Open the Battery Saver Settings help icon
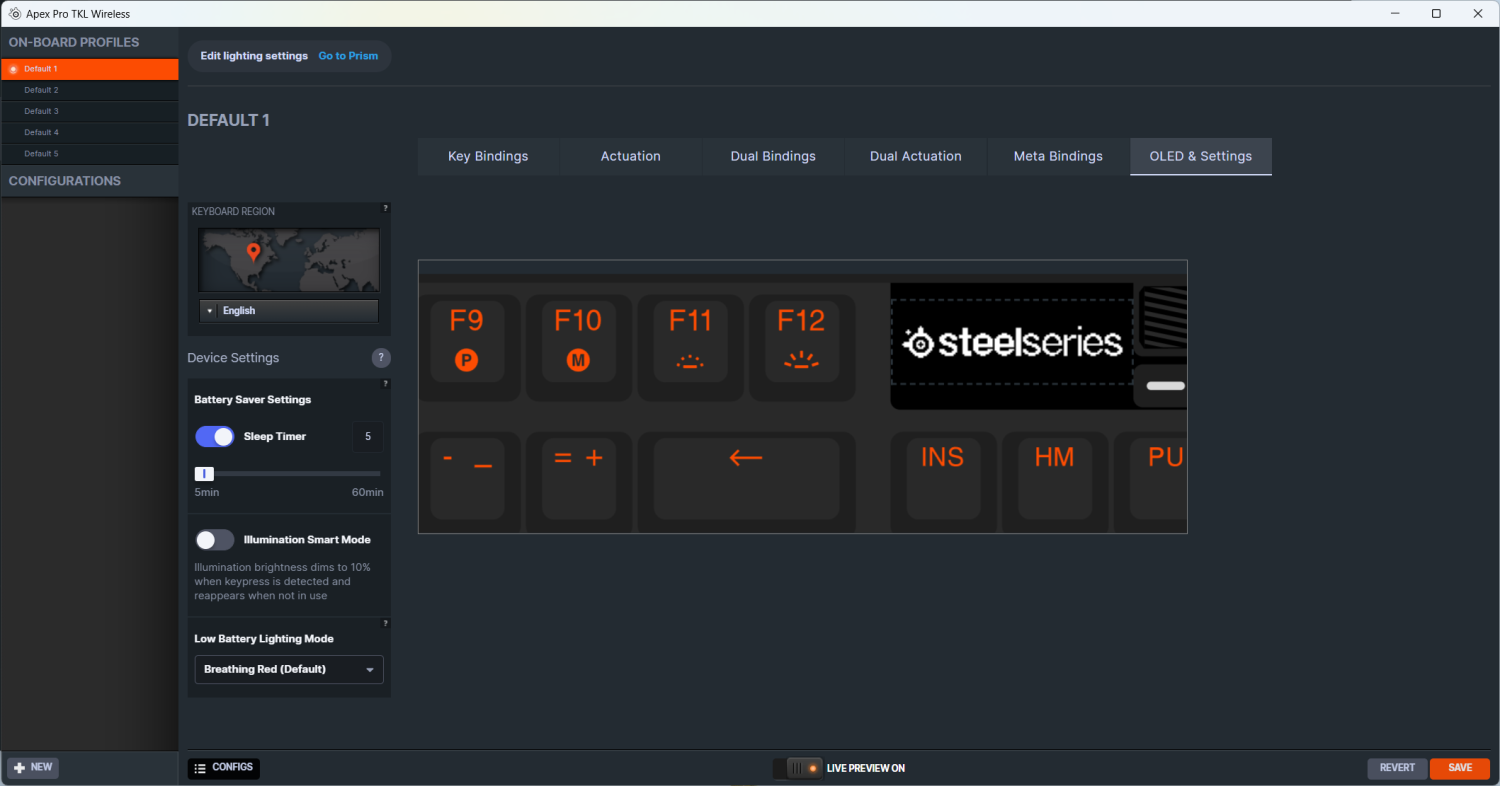 pyautogui.click(x=386, y=384)
